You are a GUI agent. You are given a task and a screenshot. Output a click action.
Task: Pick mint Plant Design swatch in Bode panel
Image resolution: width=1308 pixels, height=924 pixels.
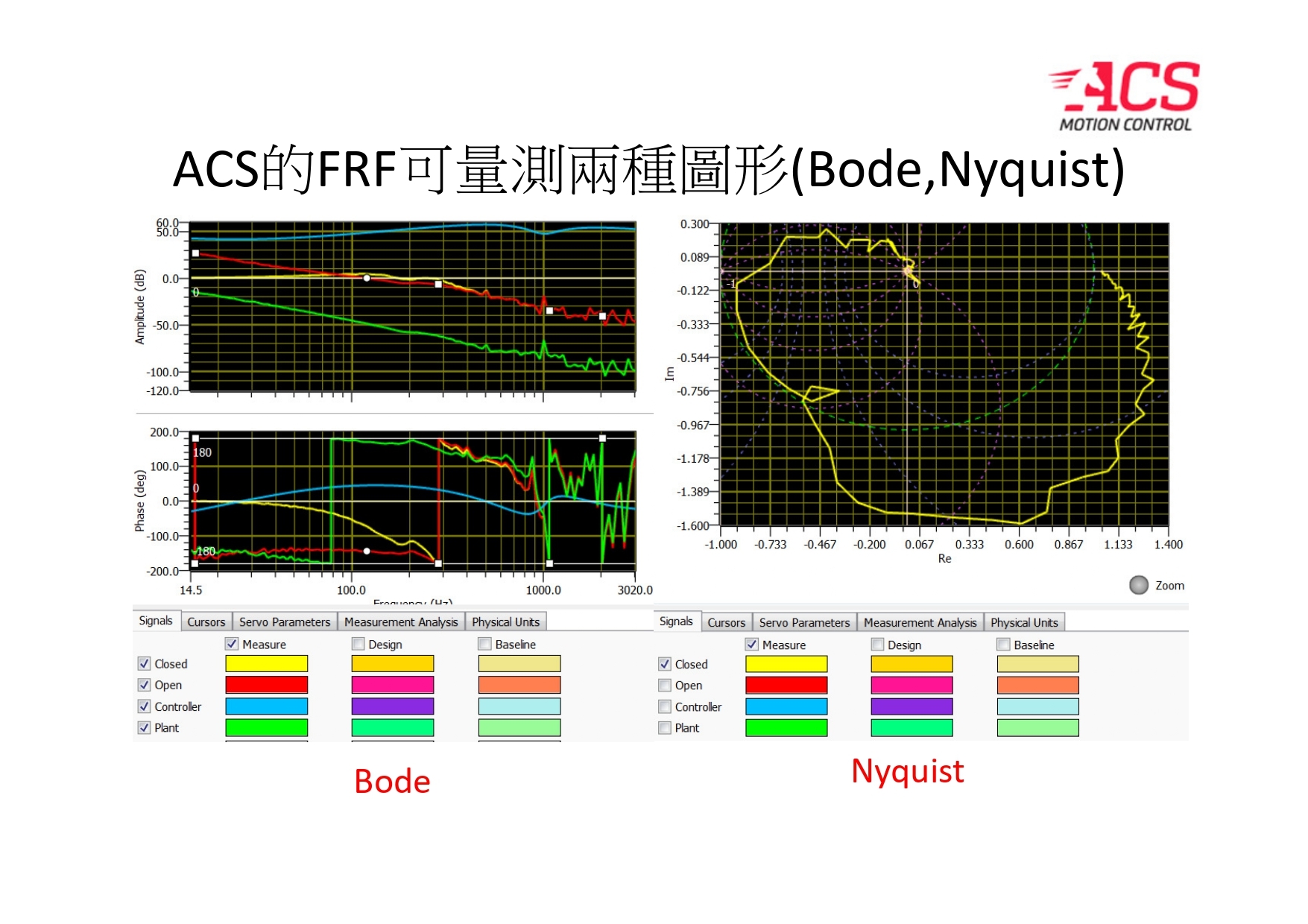pyautogui.click(x=393, y=727)
